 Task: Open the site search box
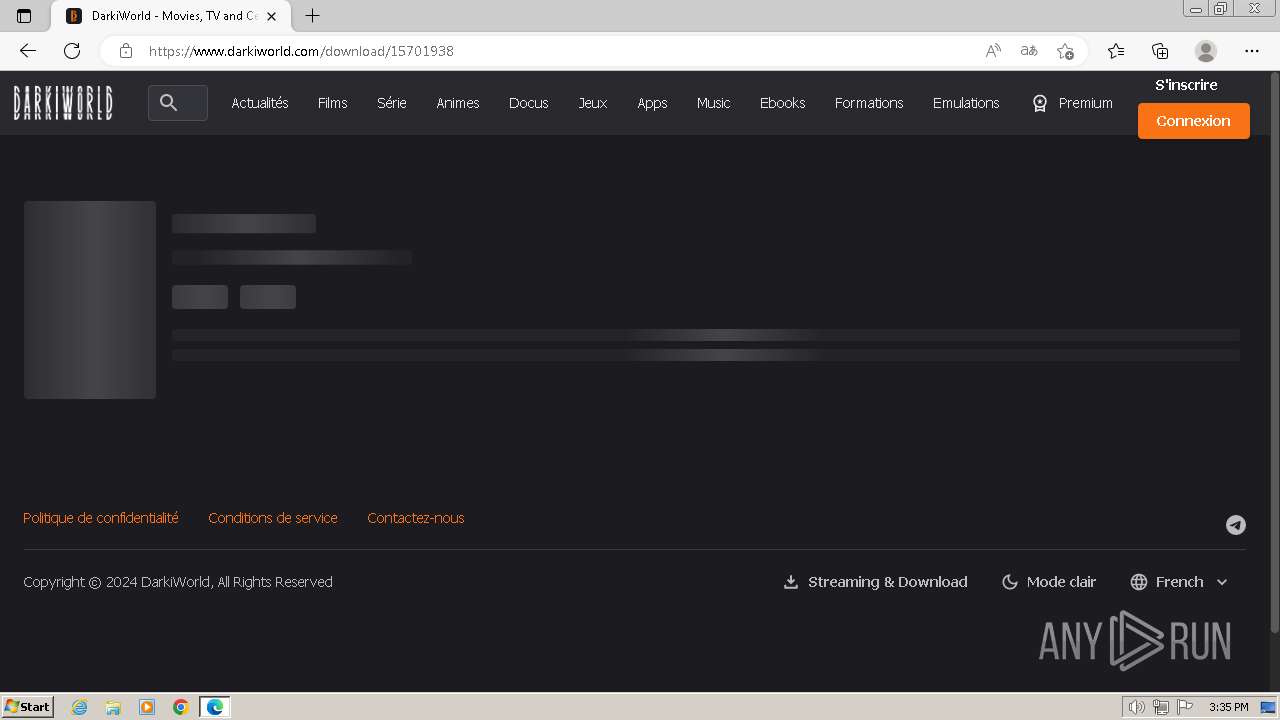click(x=178, y=103)
